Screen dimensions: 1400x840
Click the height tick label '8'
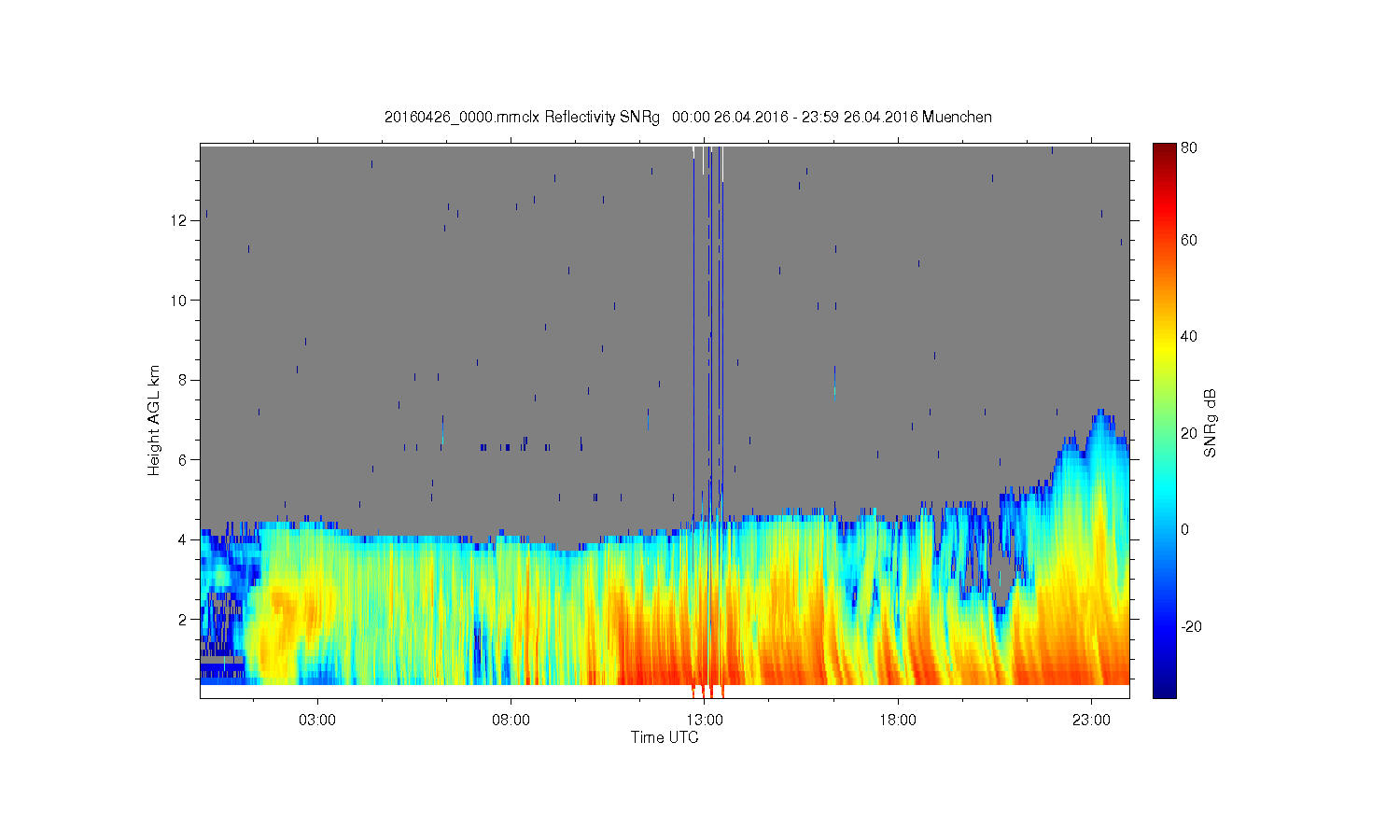click(x=184, y=380)
